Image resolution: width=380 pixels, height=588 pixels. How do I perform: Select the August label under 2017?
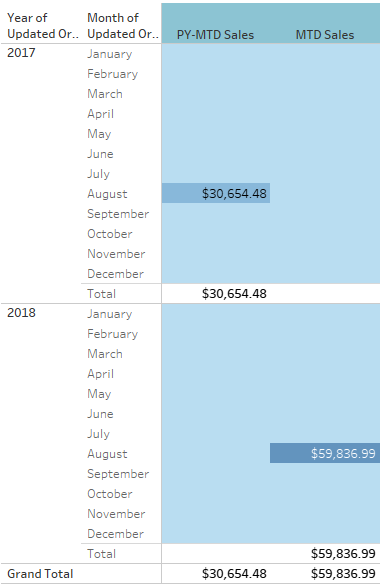(107, 194)
